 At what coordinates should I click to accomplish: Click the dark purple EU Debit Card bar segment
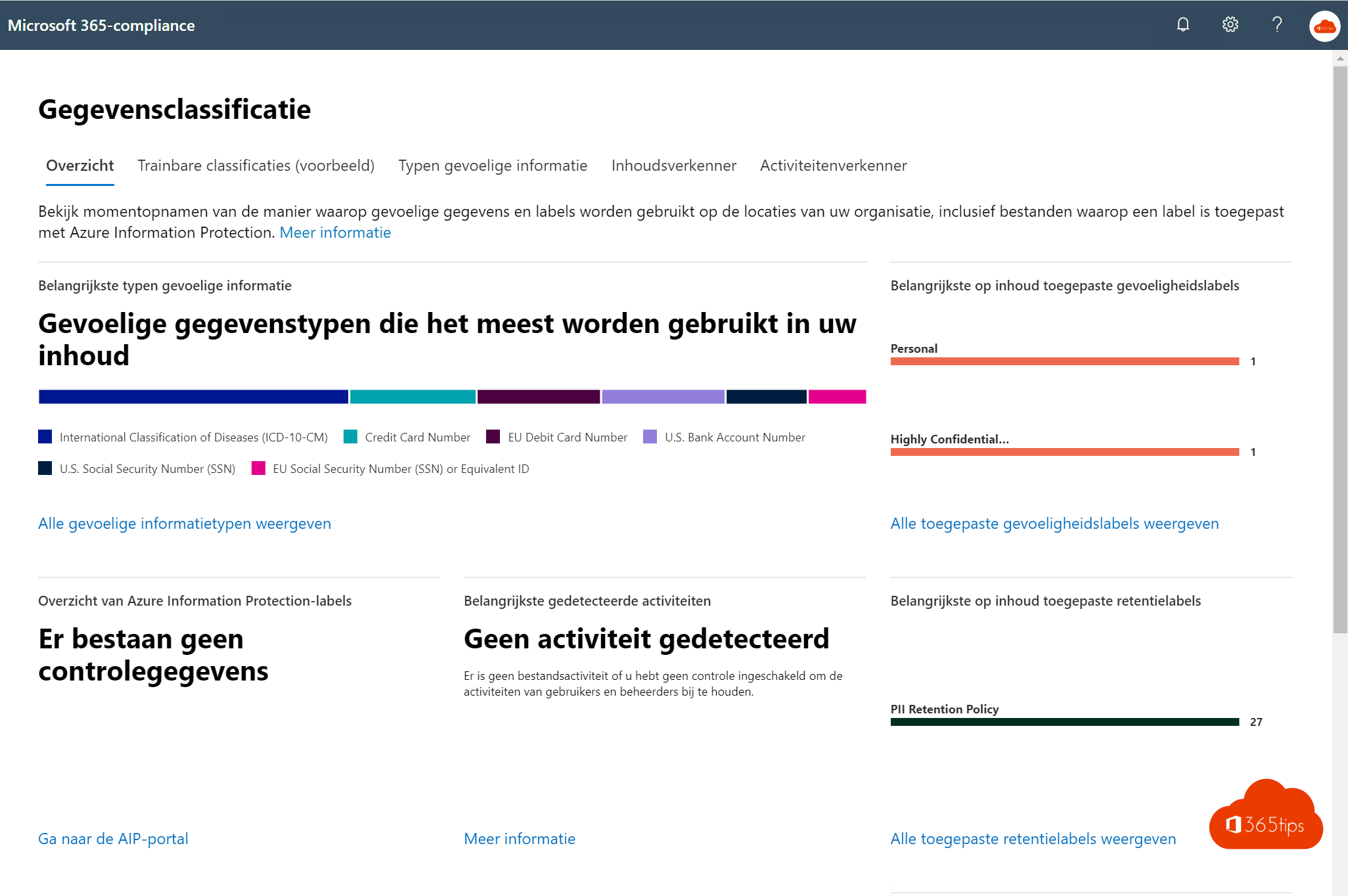click(x=539, y=397)
